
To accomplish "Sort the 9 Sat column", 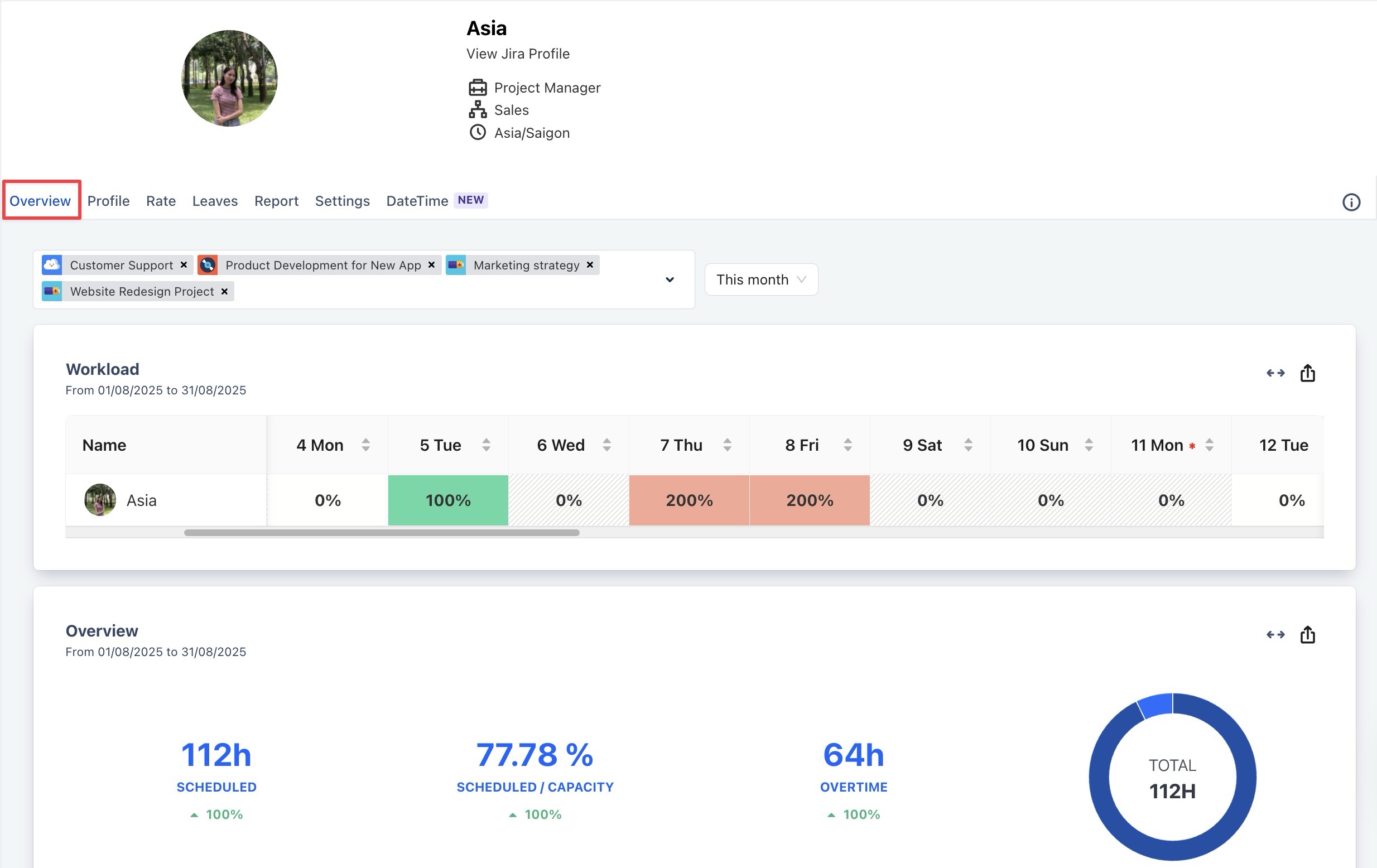I will point(967,445).
